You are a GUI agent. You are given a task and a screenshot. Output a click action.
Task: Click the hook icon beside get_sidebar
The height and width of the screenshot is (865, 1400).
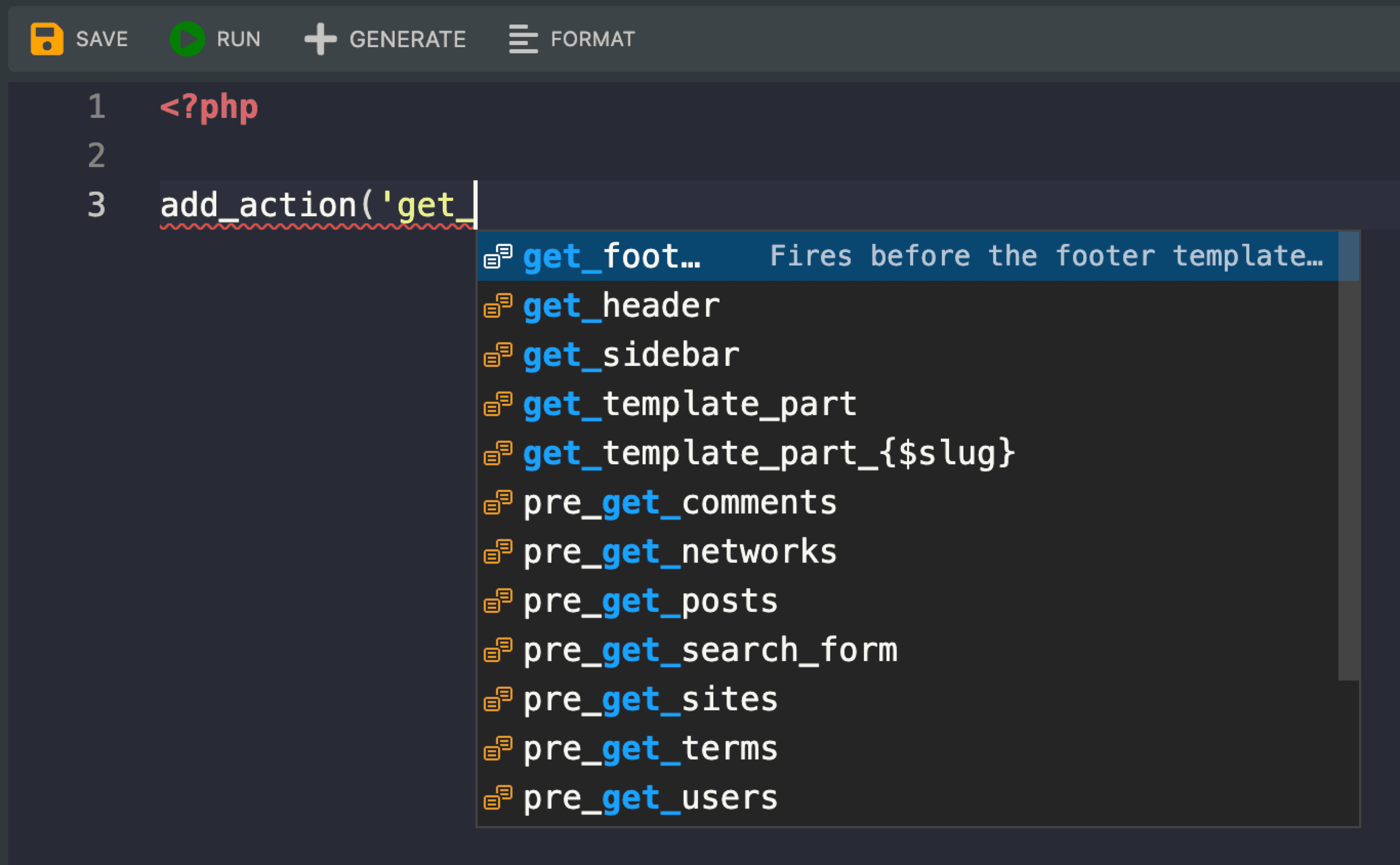pyautogui.click(x=498, y=355)
